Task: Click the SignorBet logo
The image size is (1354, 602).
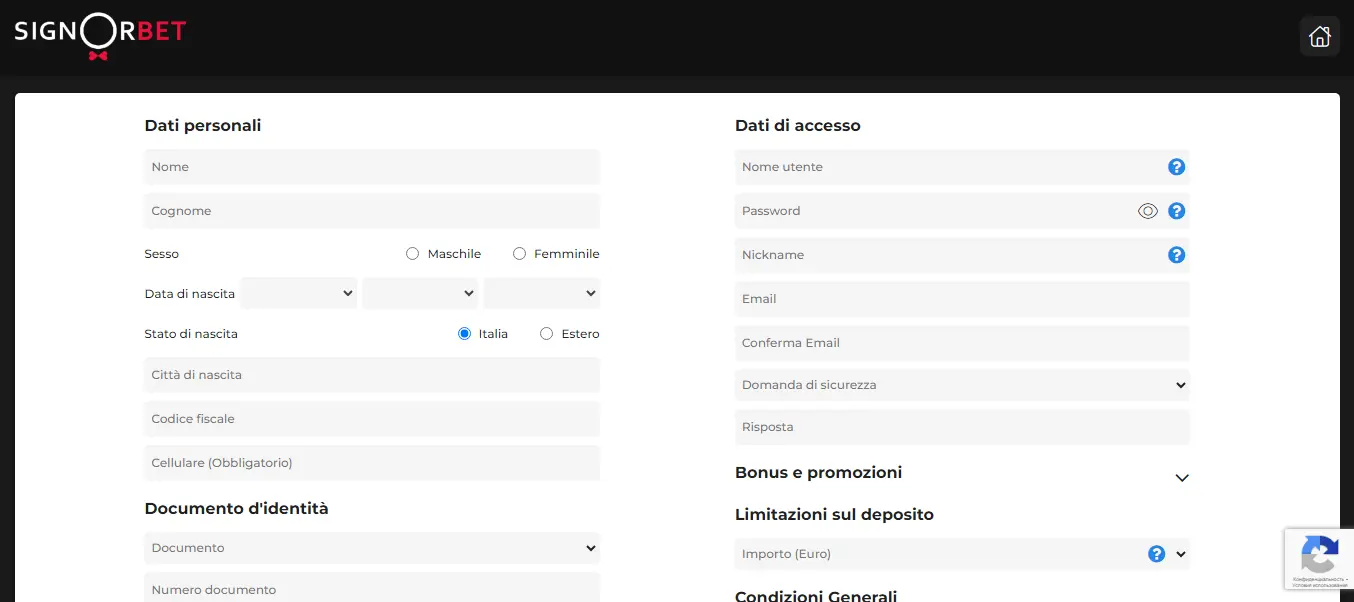Action: pos(100,34)
